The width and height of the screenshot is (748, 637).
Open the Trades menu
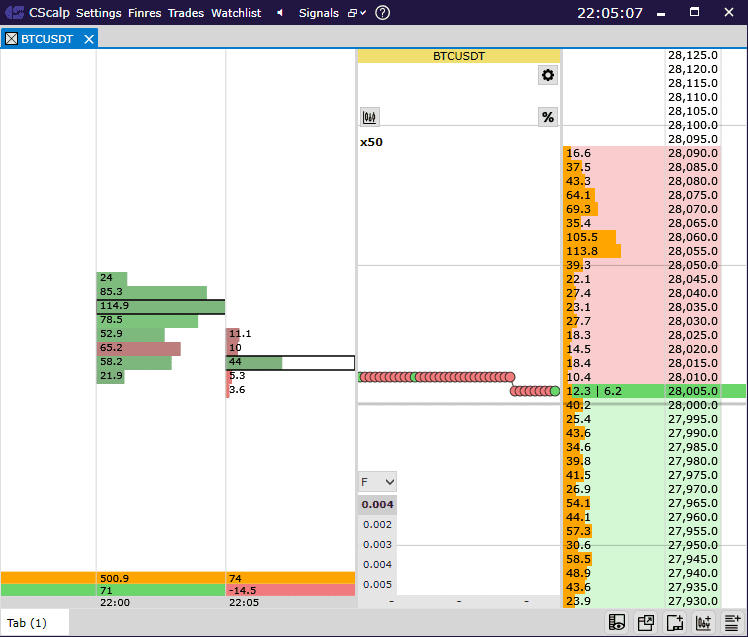coord(186,13)
